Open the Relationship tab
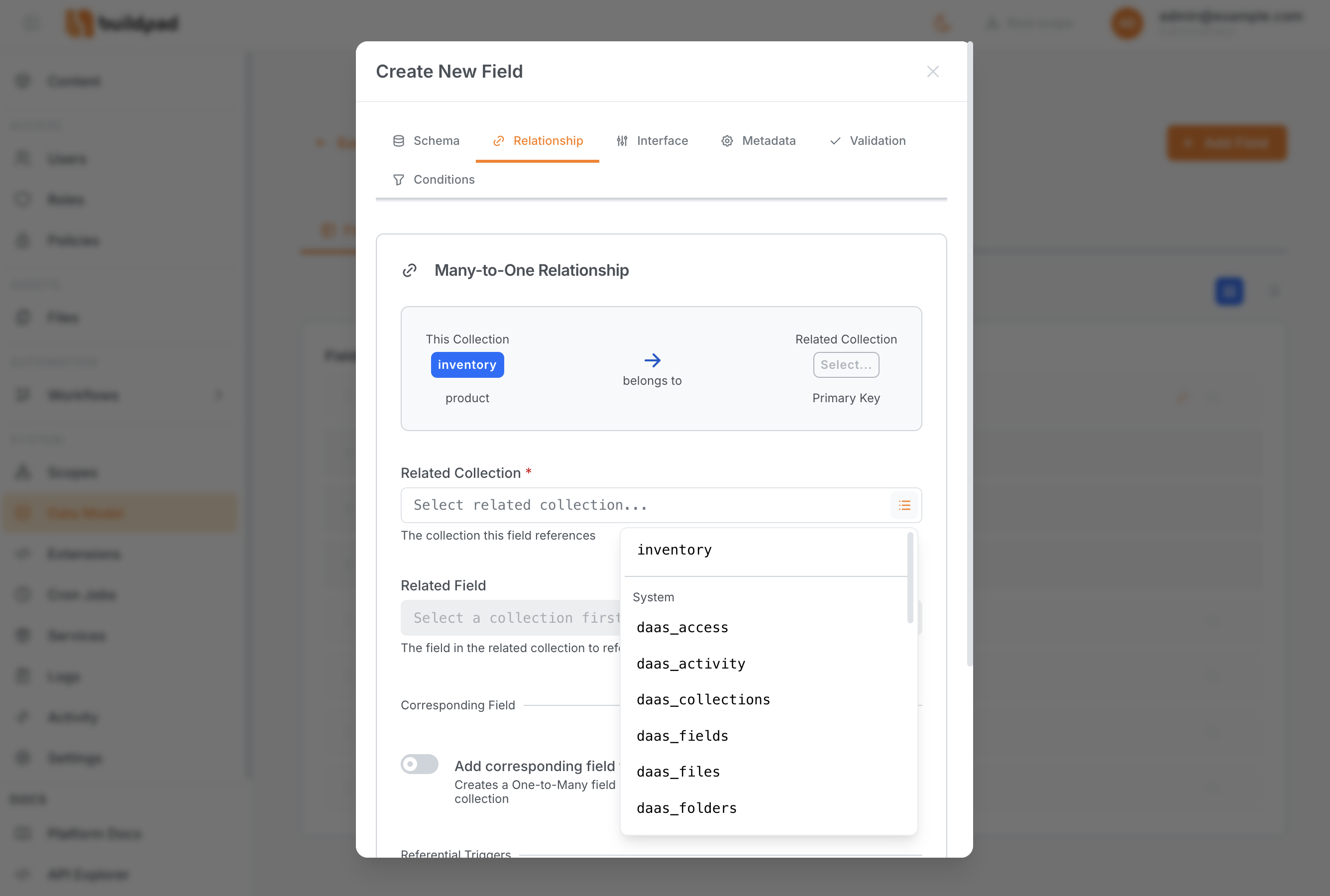Image resolution: width=1330 pixels, height=896 pixels. pos(537,140)
